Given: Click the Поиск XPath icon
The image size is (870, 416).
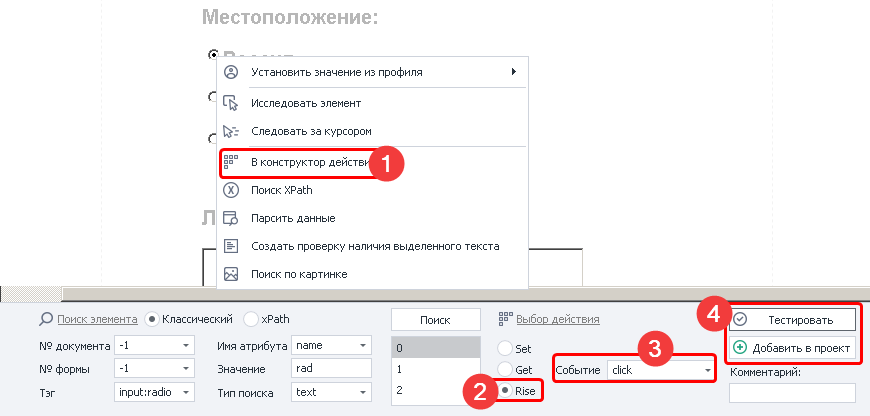Looking at the screenshot, I should click(x=231, y=189).
